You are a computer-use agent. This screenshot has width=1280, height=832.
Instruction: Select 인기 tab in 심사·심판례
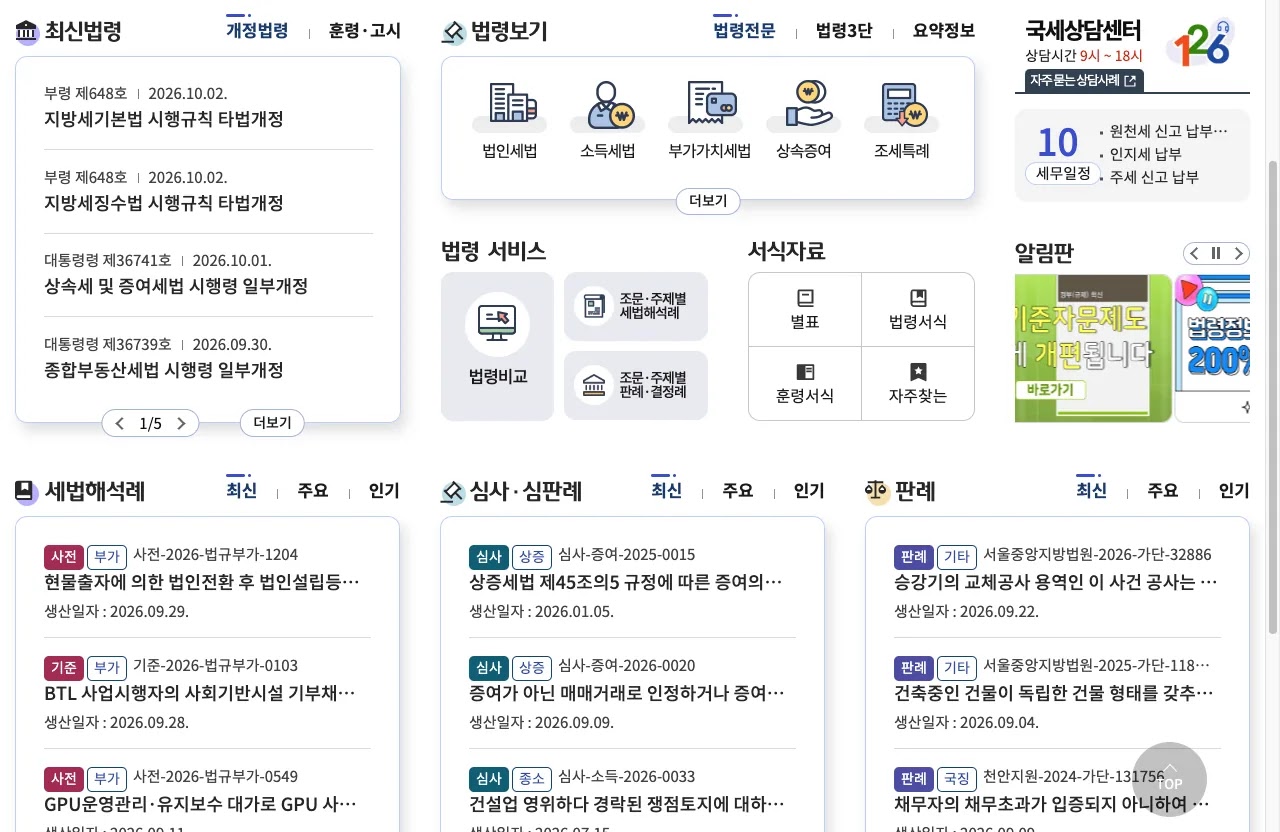[x=809, y=491]
